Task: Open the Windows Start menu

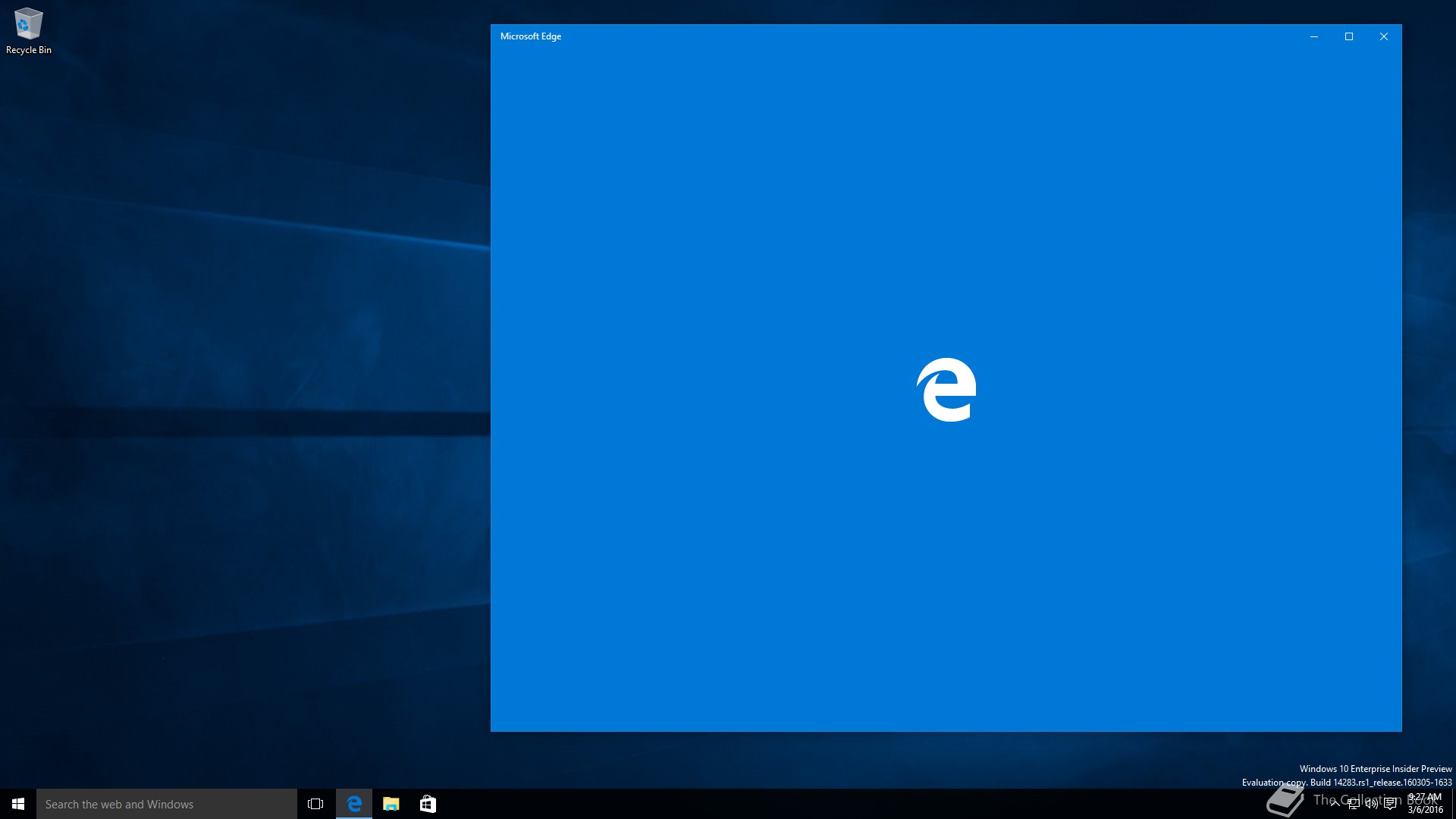Action: (18, 804)
